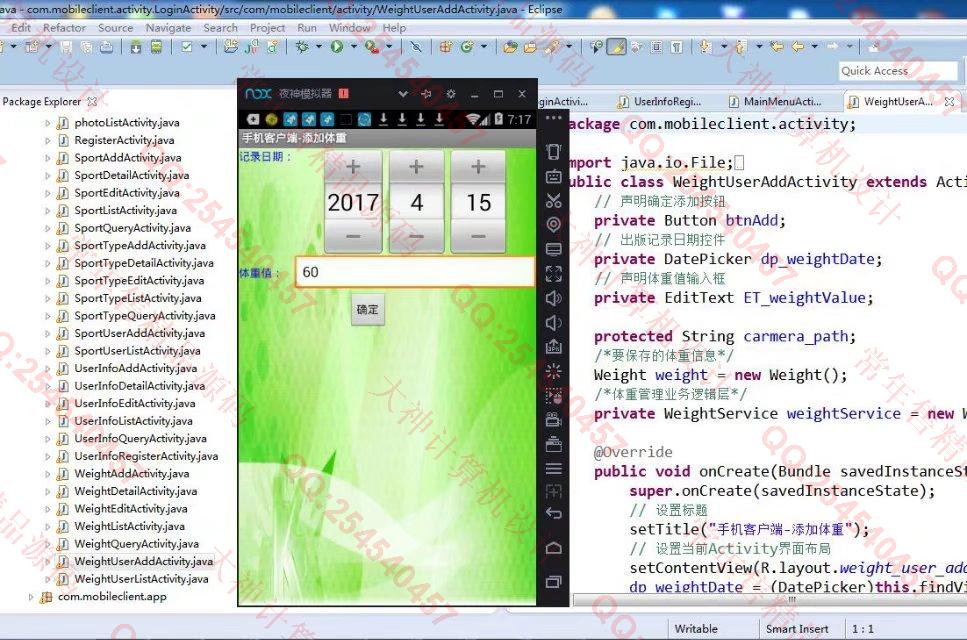The width and height of the screenshot is (967, 640).
Task: Click the New Java Class toolbar icon
Action: (x=467, y=46)
